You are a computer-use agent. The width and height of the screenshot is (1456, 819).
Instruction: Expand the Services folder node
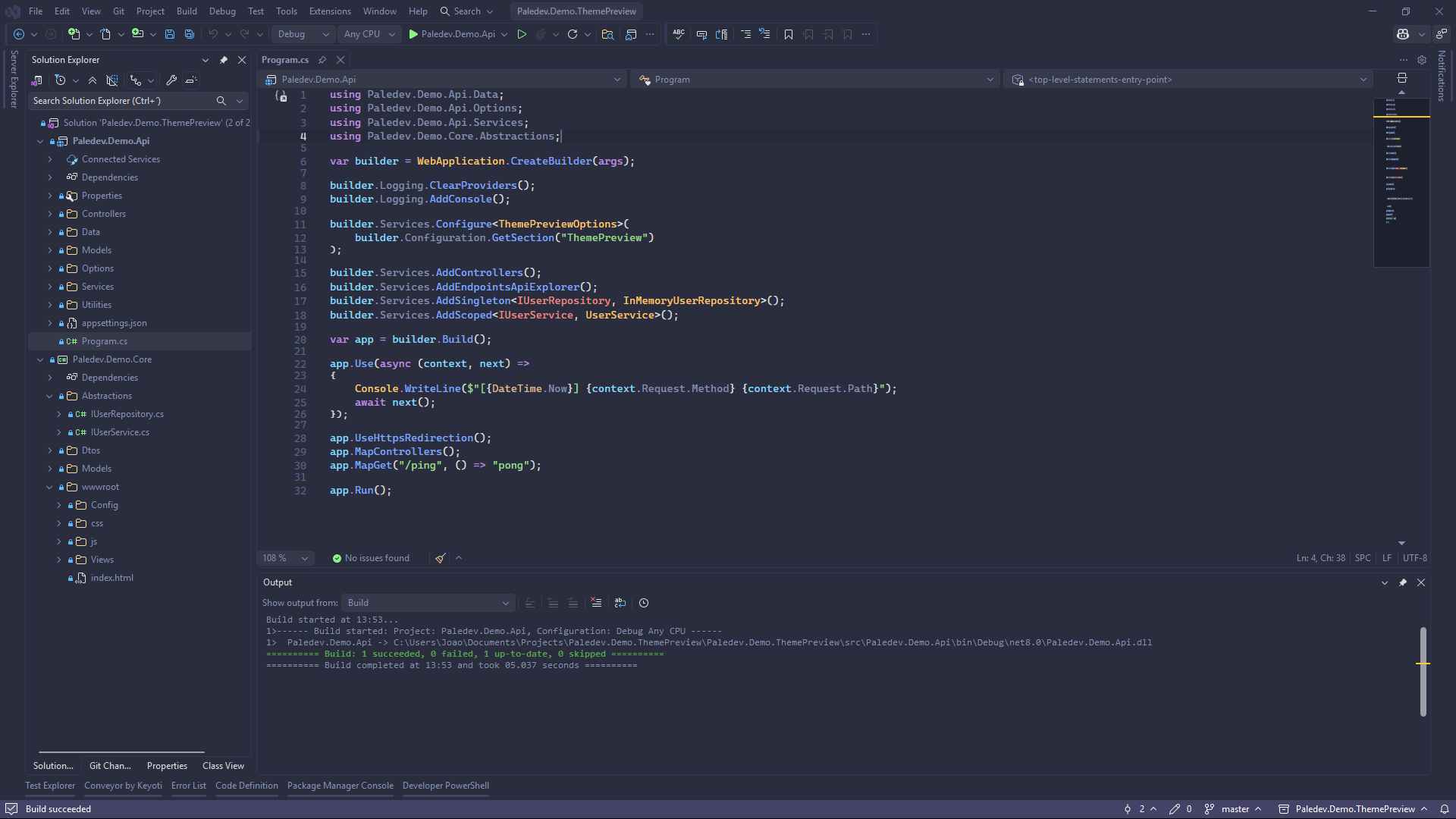(50, 287)
